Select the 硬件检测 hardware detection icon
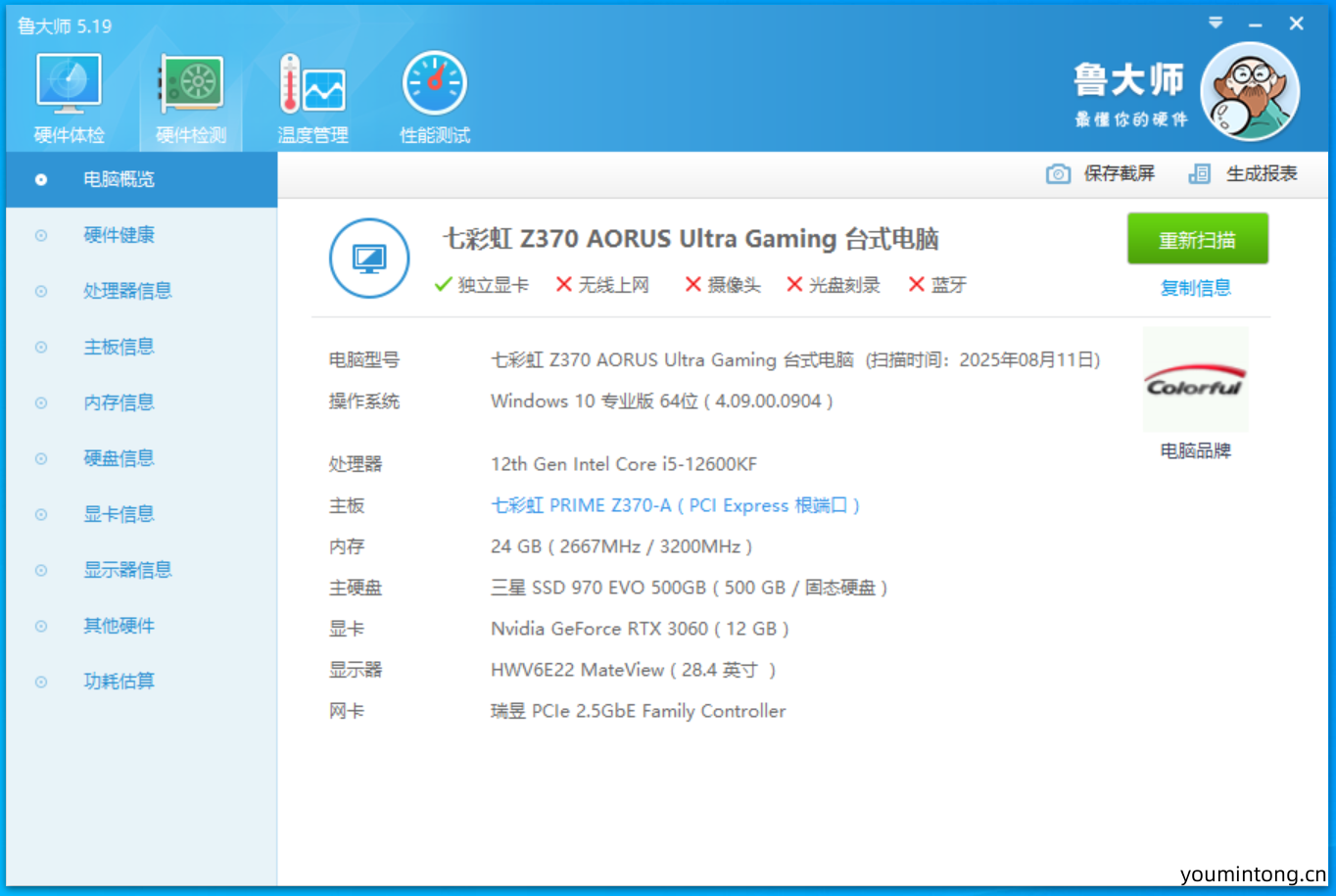 click(x=191, y=85)
